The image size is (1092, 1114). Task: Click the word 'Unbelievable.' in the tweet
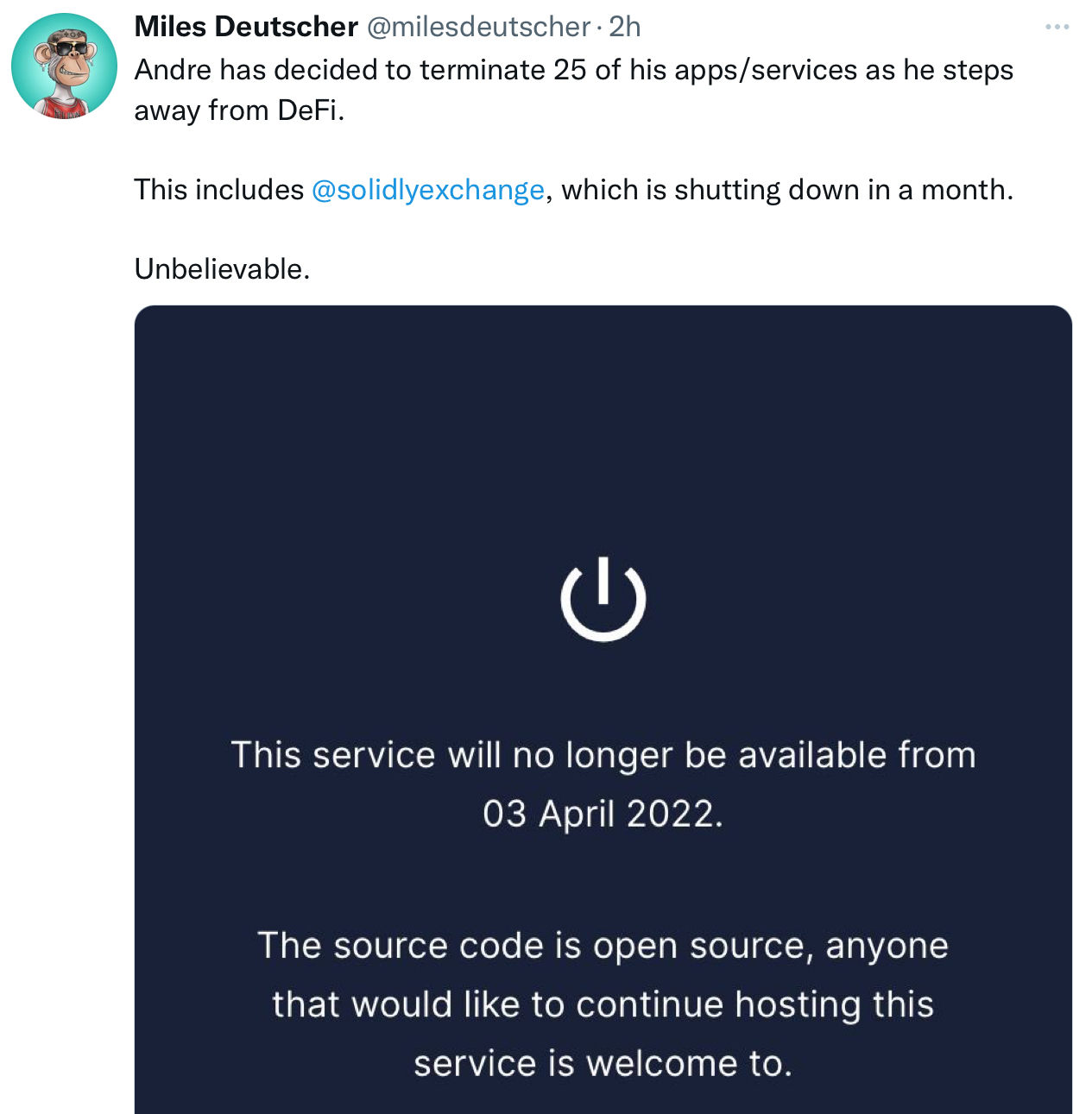(222, 269)
